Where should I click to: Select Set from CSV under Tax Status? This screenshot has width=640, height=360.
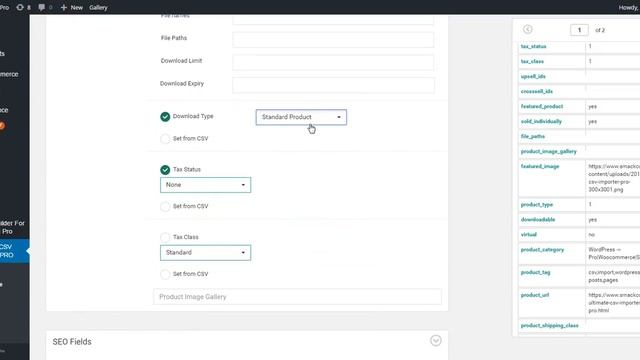pyautogui.click(x=165, y=207)
